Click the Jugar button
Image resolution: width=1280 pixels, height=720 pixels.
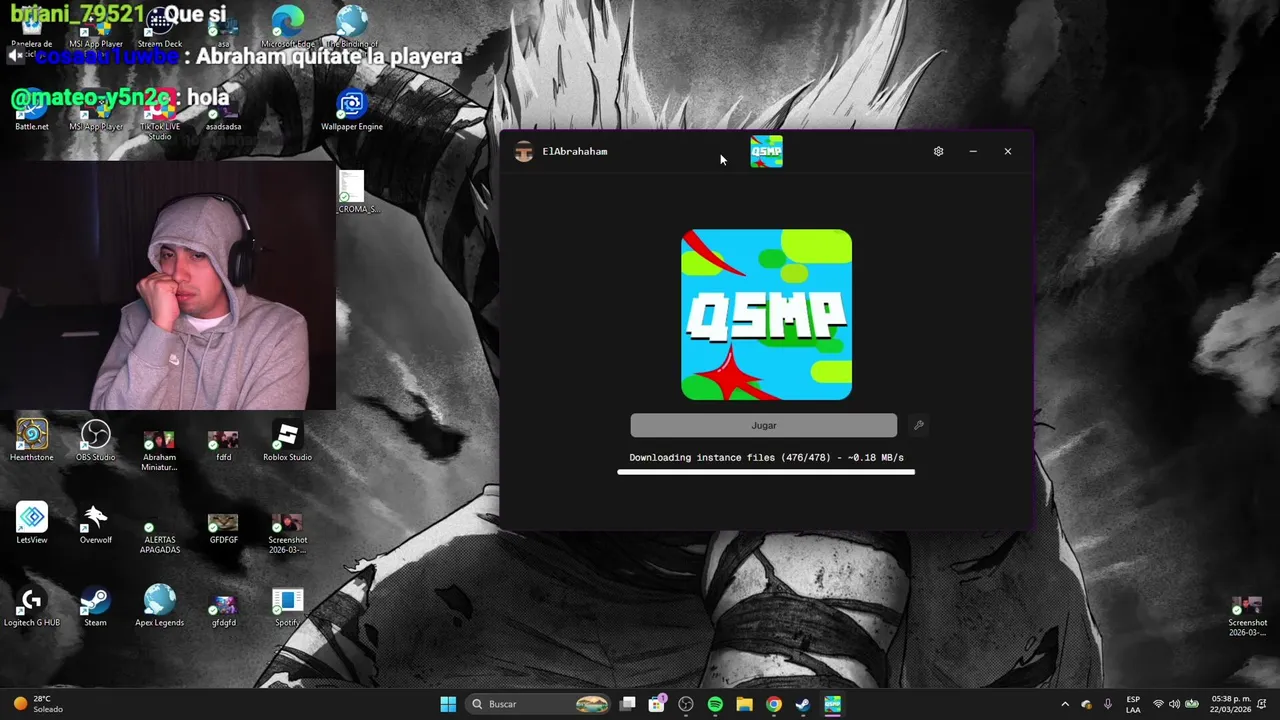tap(764, 425)
